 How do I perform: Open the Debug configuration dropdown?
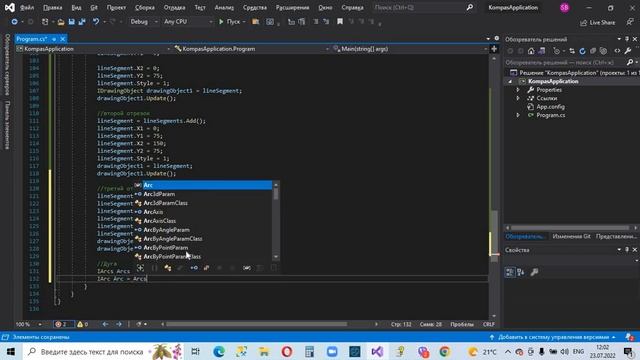(x=144, y=22)
